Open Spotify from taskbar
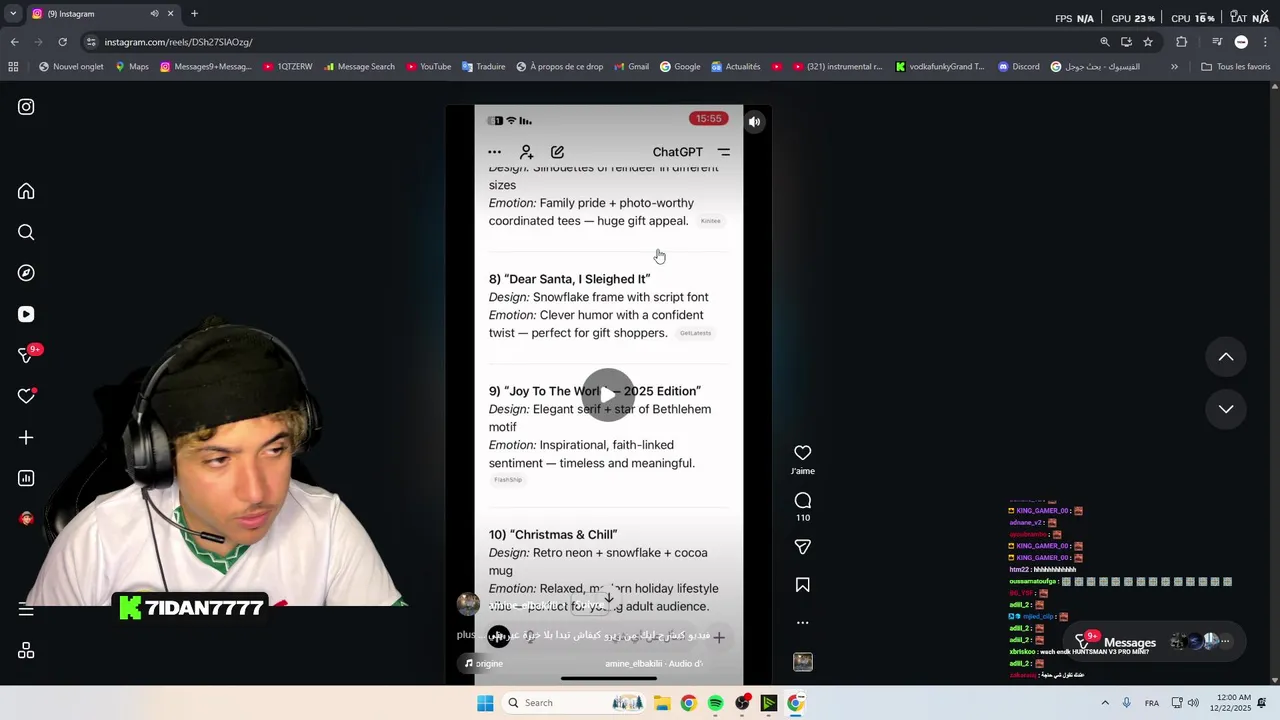 (x=715, y=703)
